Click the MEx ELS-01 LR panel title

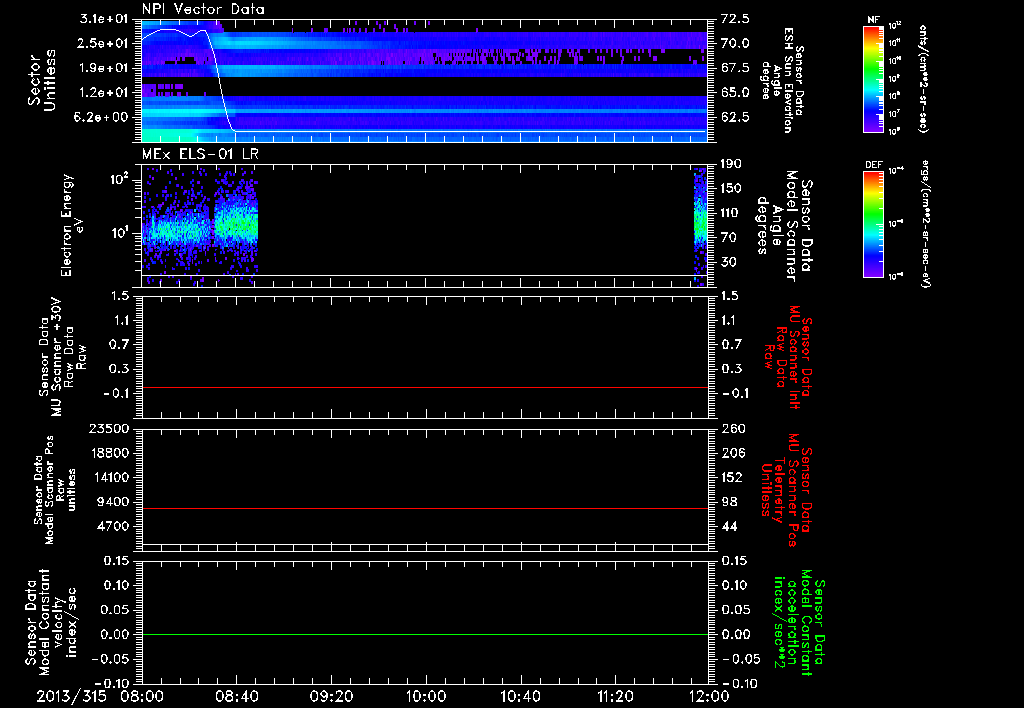coord(199,154)
